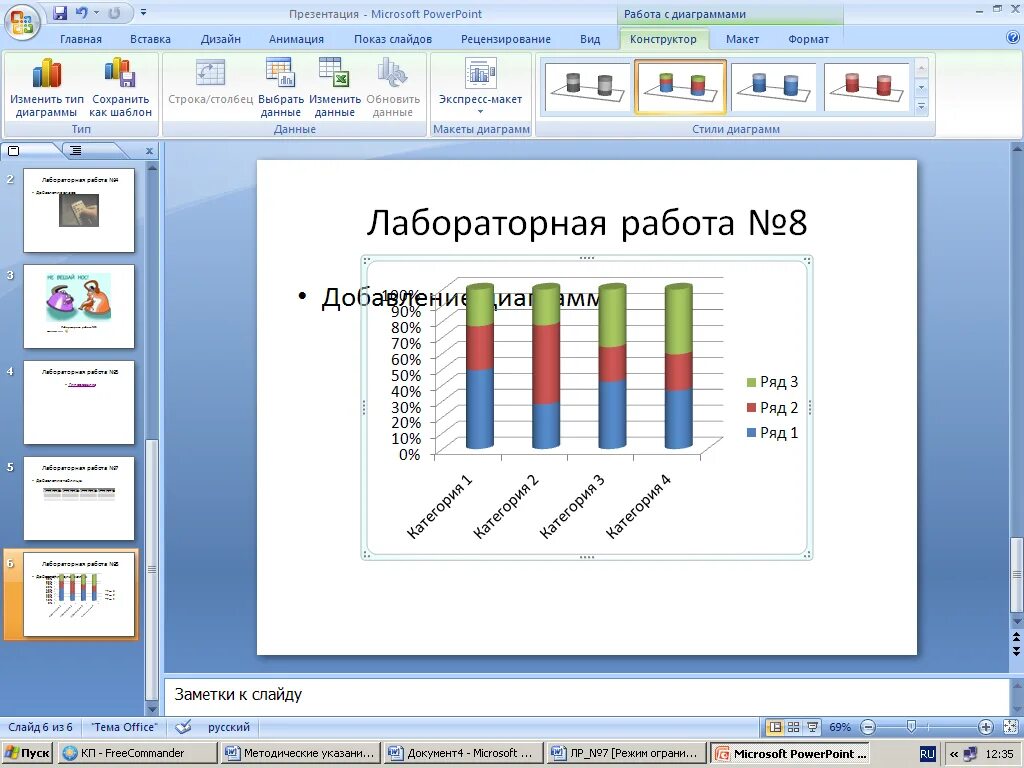
Task: Click the Redo icon in quick access toolbar
Action: tap(114, 13)
